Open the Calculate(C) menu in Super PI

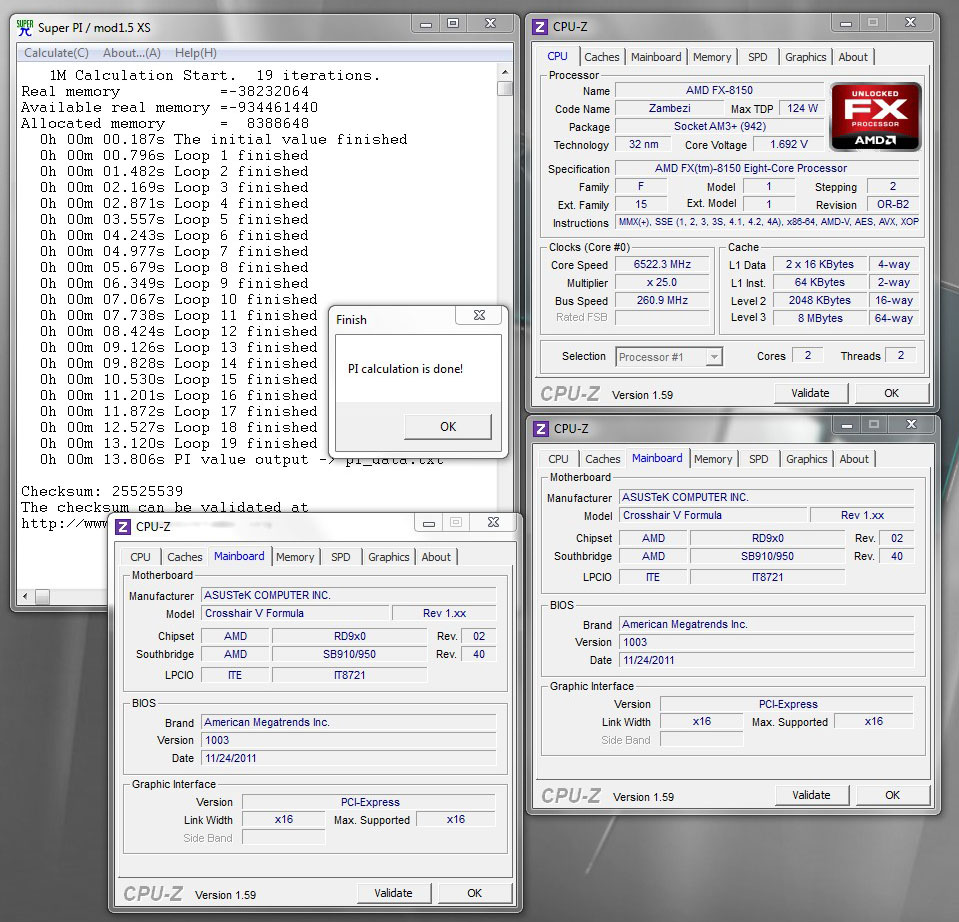click(x=56, y=53)
